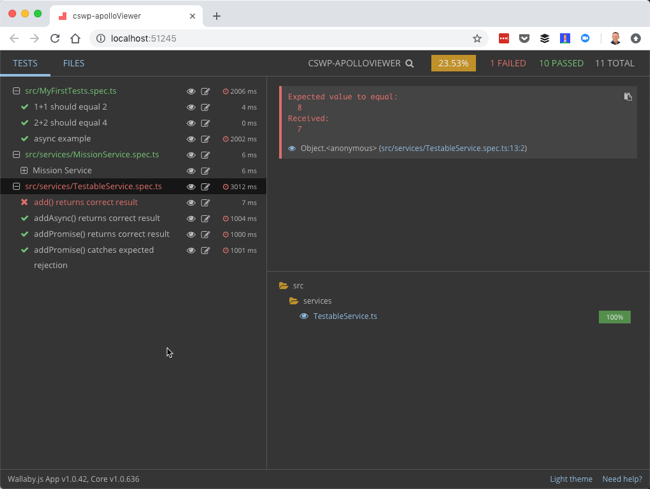Copy error message with clipboard icon
Viewport: 650px width, 489px height.
628,97
